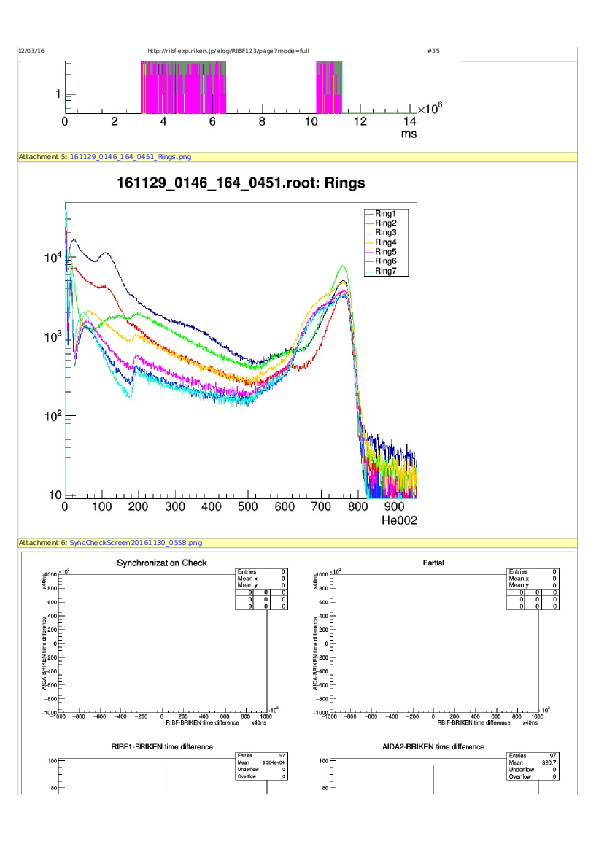Open the 161129_0146_164_0451_Rings.png attachment link

click(130, 157)
